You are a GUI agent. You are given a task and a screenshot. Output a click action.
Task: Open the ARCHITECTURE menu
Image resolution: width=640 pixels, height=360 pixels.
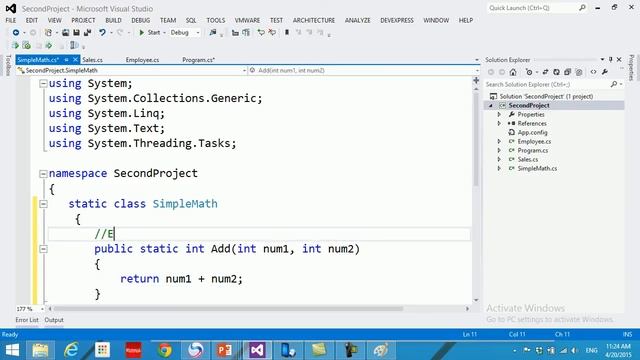pyautogui.click(x=314, y=20)
